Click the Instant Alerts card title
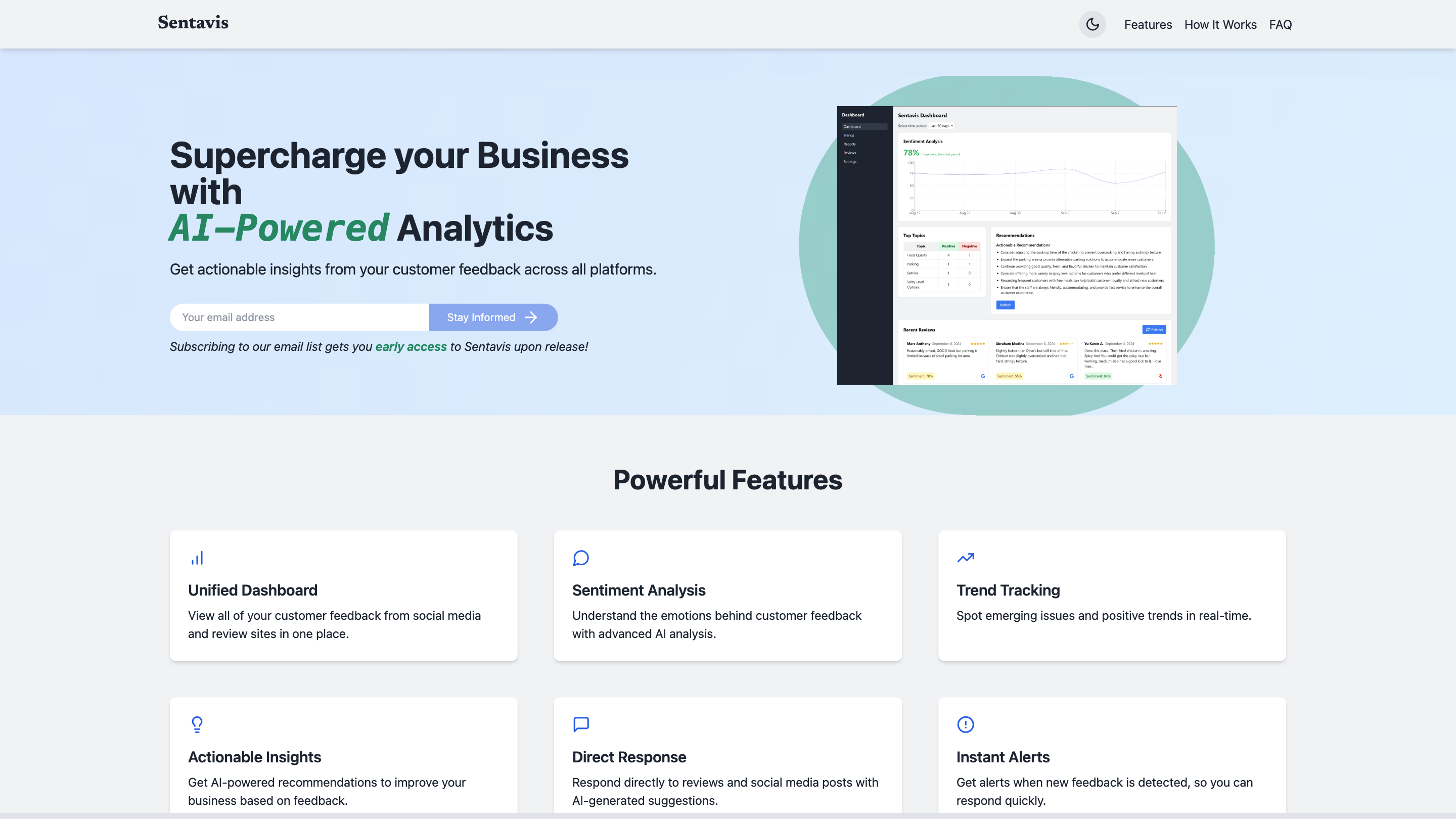Image resolution: width=1456 pixels, height=819 pixels. coord(1003,757)
